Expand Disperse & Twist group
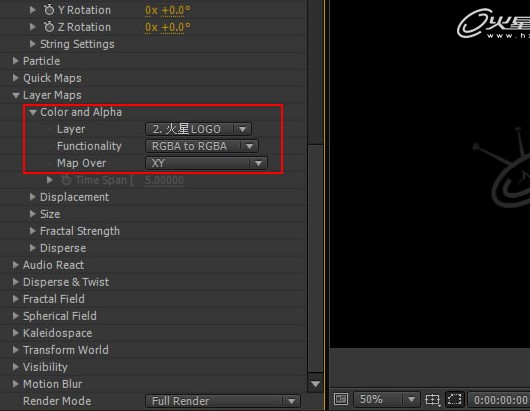Image resolution: width=530 pixels, height=411 pixels. [x=16, y=282]
